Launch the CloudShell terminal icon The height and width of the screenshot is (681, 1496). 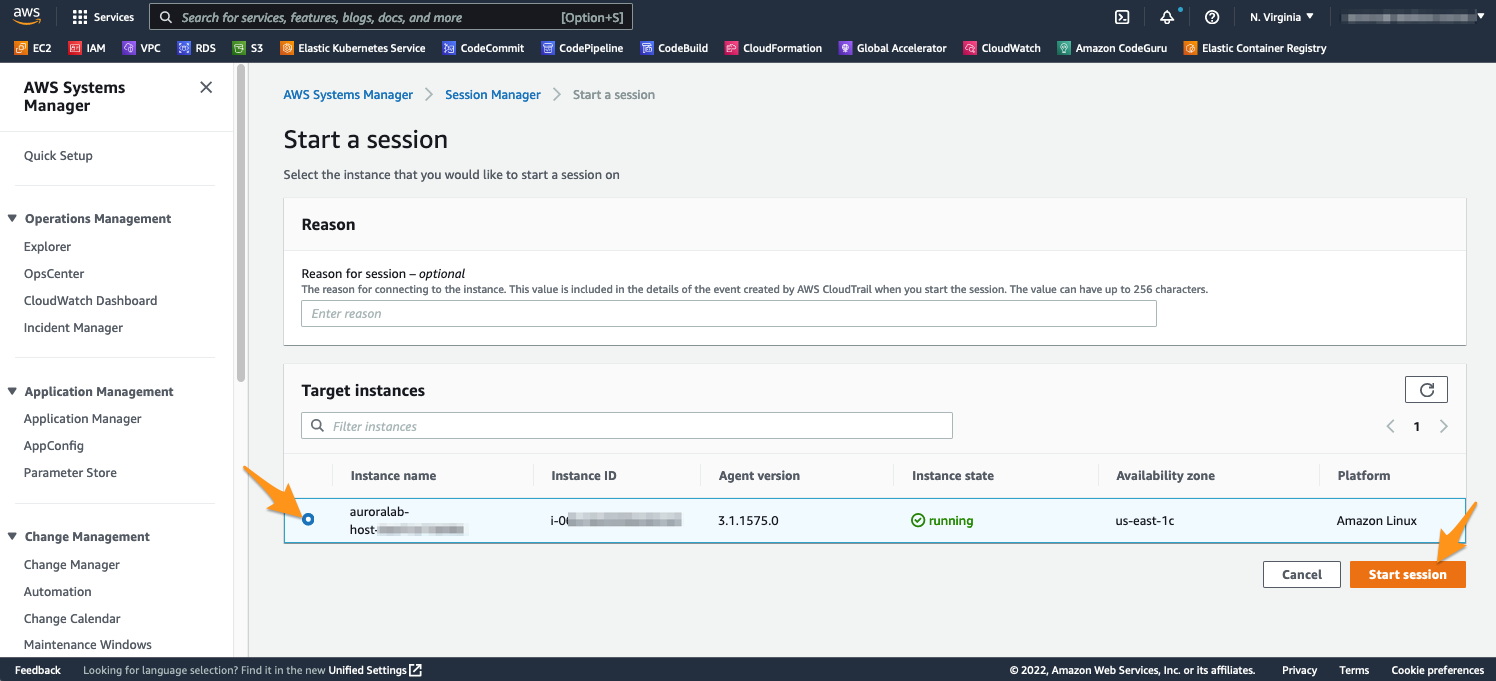coord(1122,17)
